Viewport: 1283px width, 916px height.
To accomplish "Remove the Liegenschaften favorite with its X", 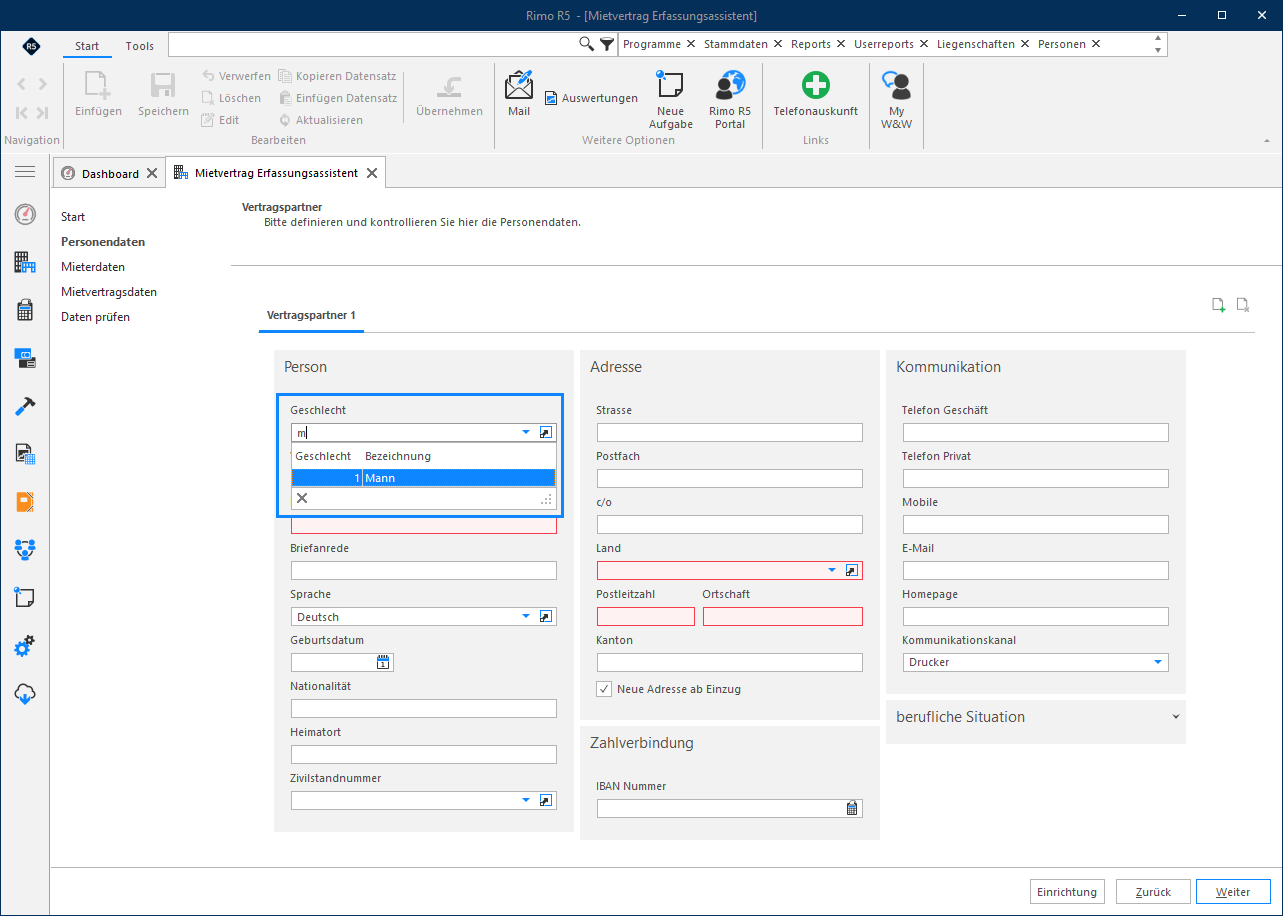I will click(1024, 44).
